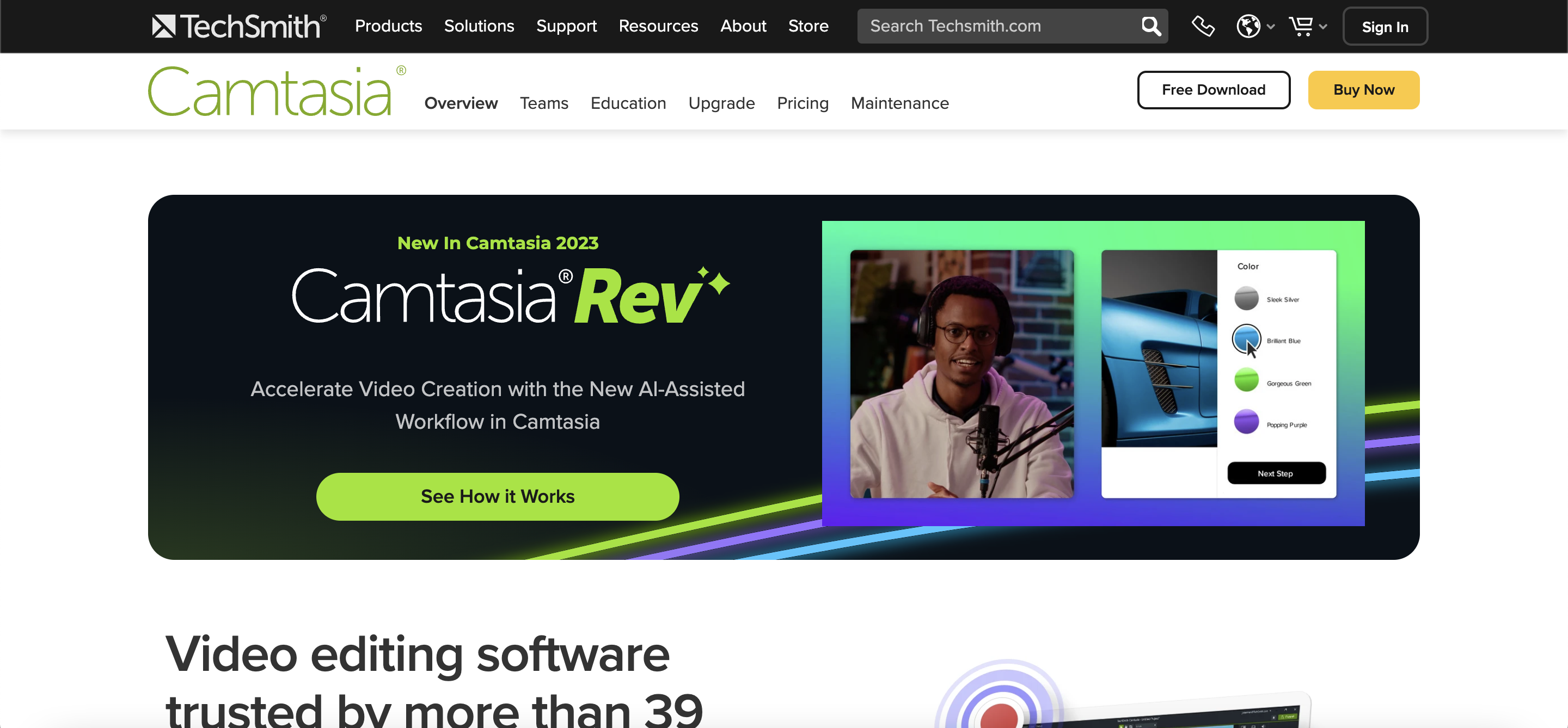This screenshot has width=1568, height=728.
Task: Select the Gorgeous Green color swatch
Action: click(x=1246, y=380)
